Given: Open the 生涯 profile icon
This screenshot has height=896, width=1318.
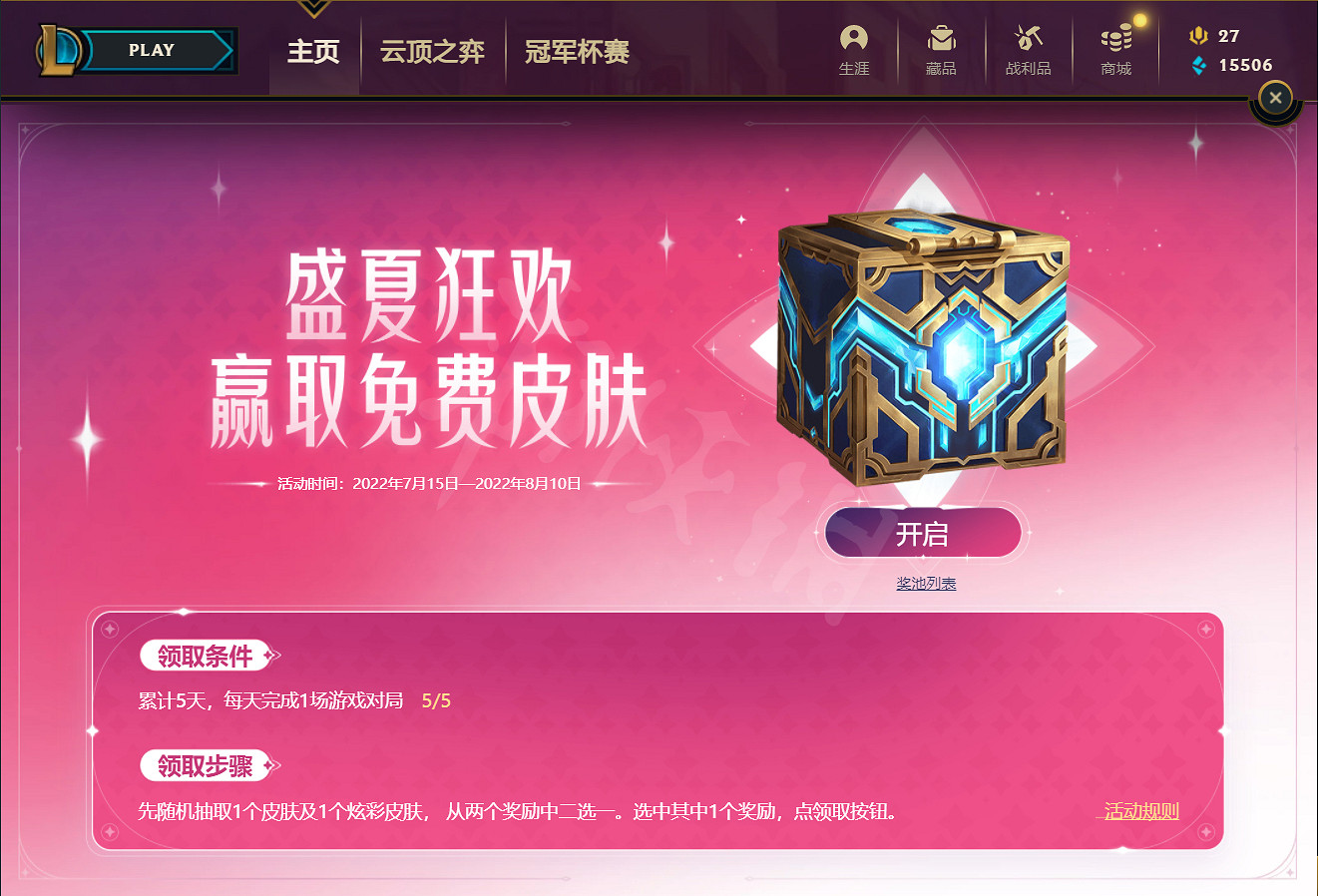Looking at the screenshot, I should [x=854, y=39].
